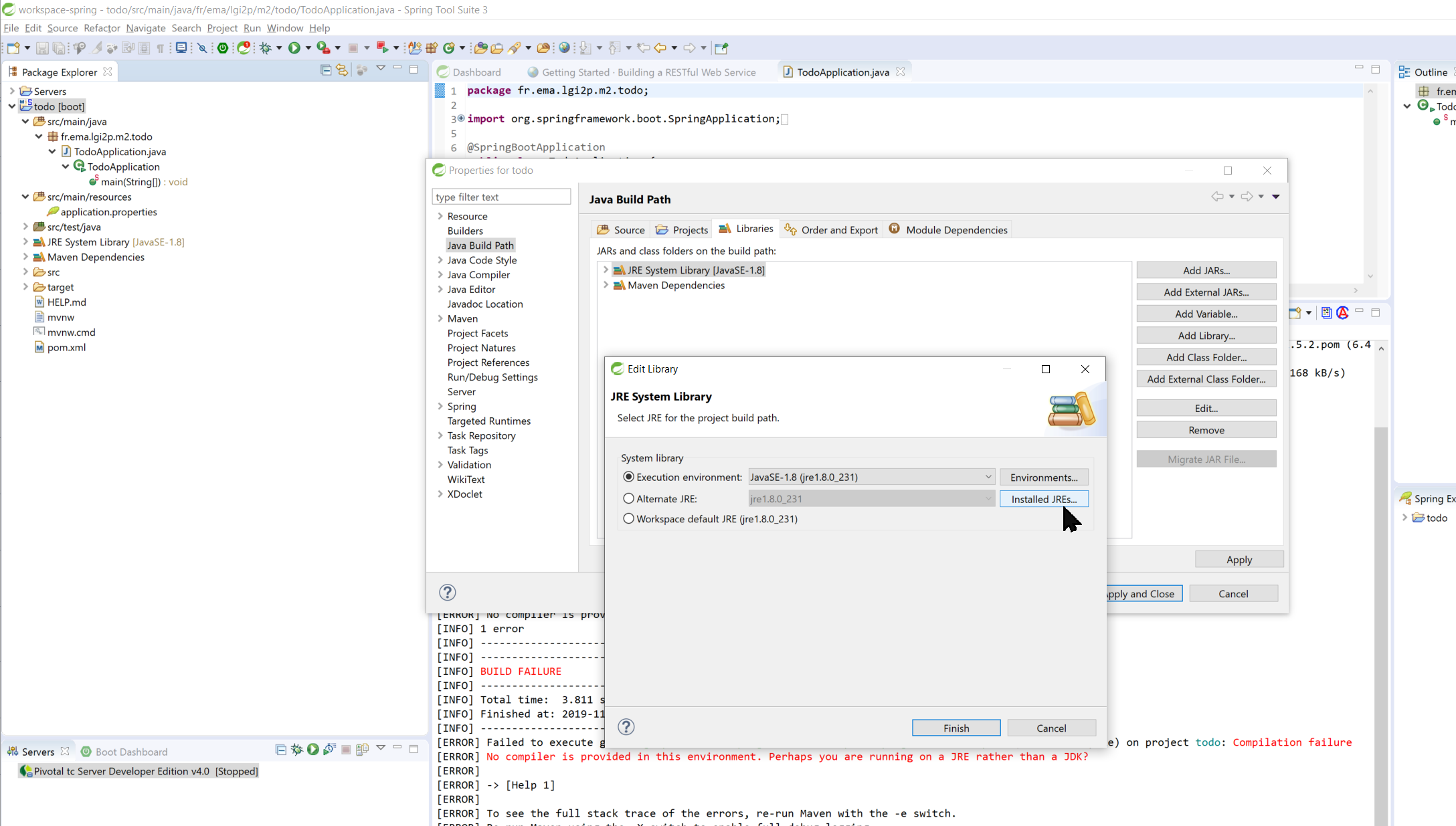Click the New Java Class icon
This screenshot has width=1456, height=826.
449,47
